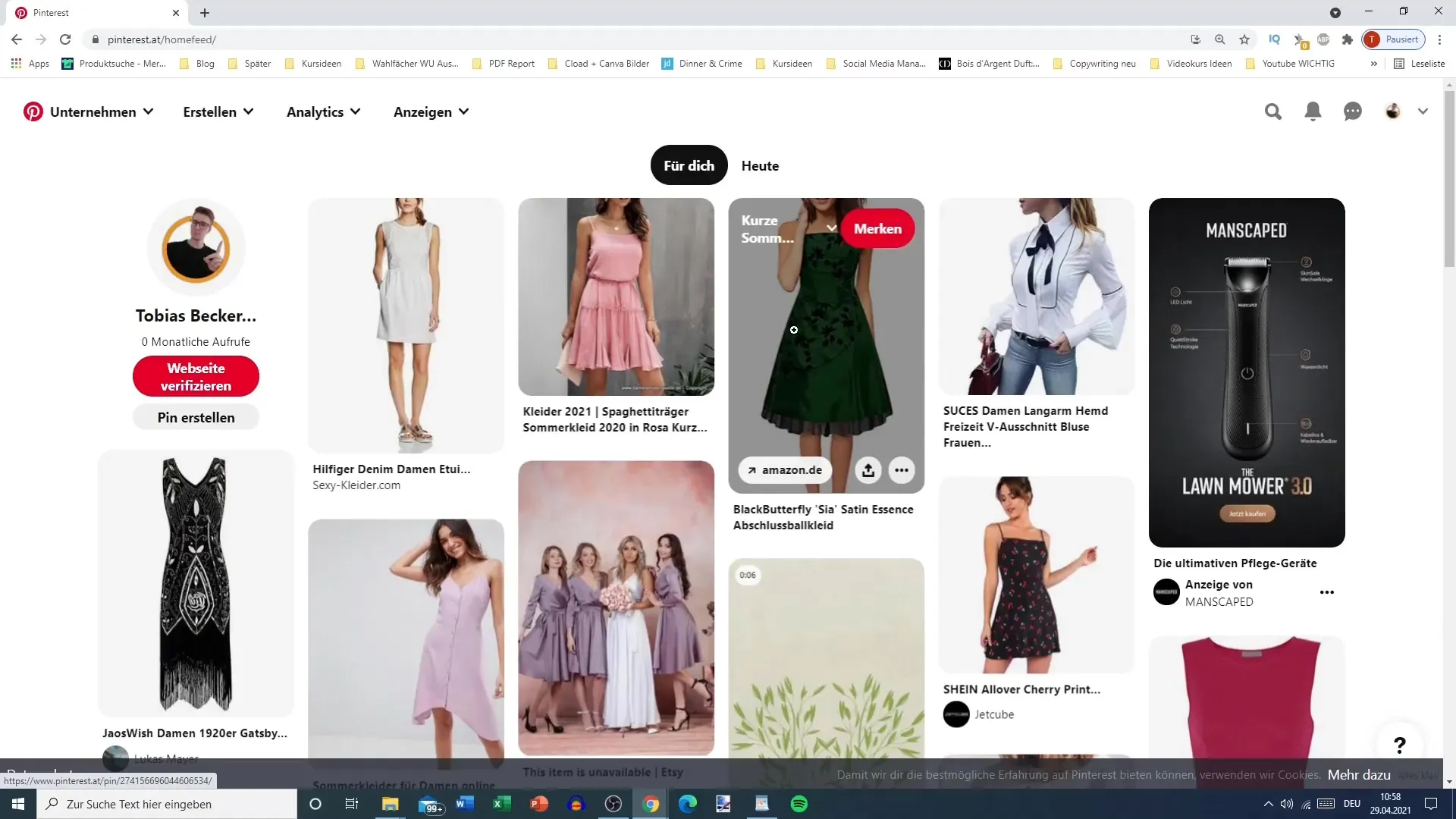Click the Pausiert profile chip
The height and width of the screenshot is (819, 1456).
(x=1393, y=39)
